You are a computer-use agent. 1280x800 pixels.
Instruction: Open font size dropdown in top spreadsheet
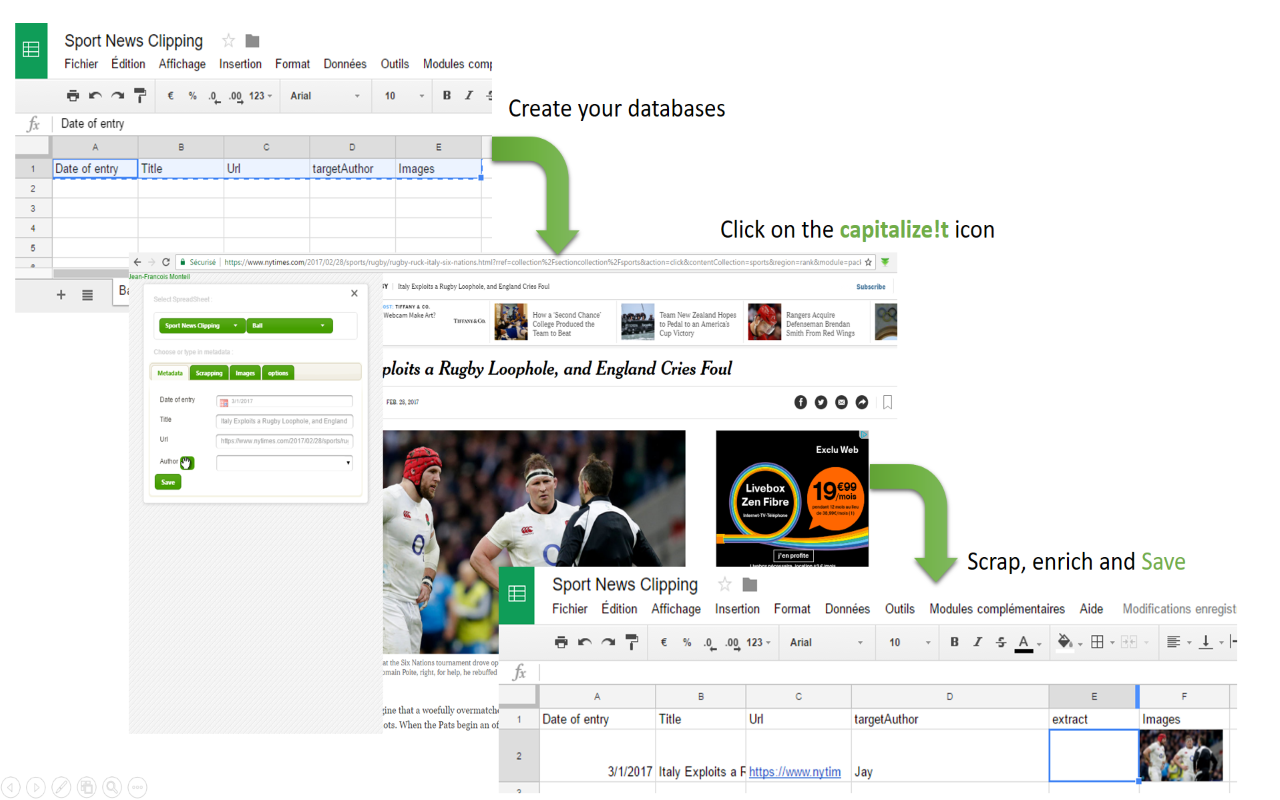click(404, 96)
